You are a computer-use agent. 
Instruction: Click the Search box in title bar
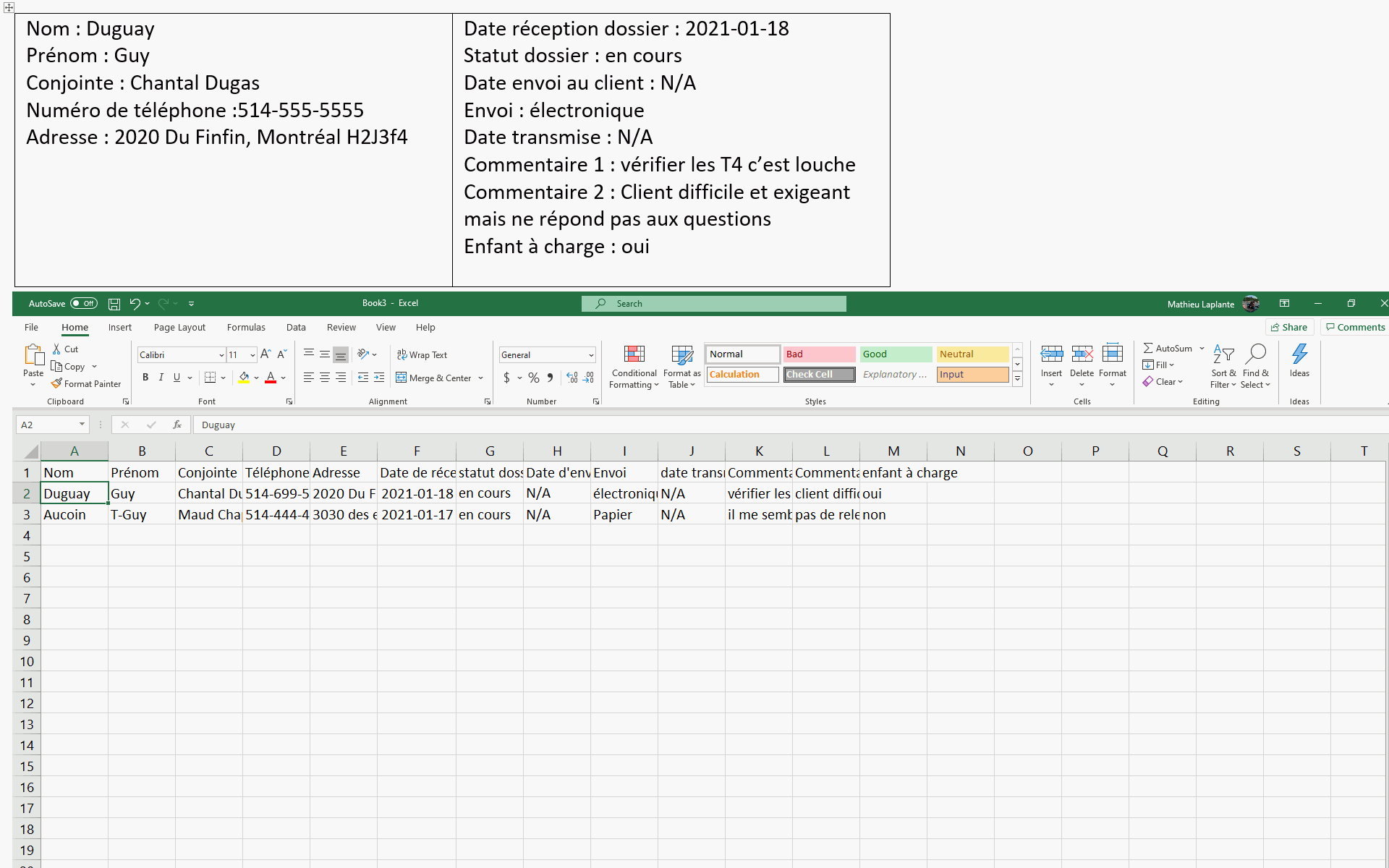714,304
